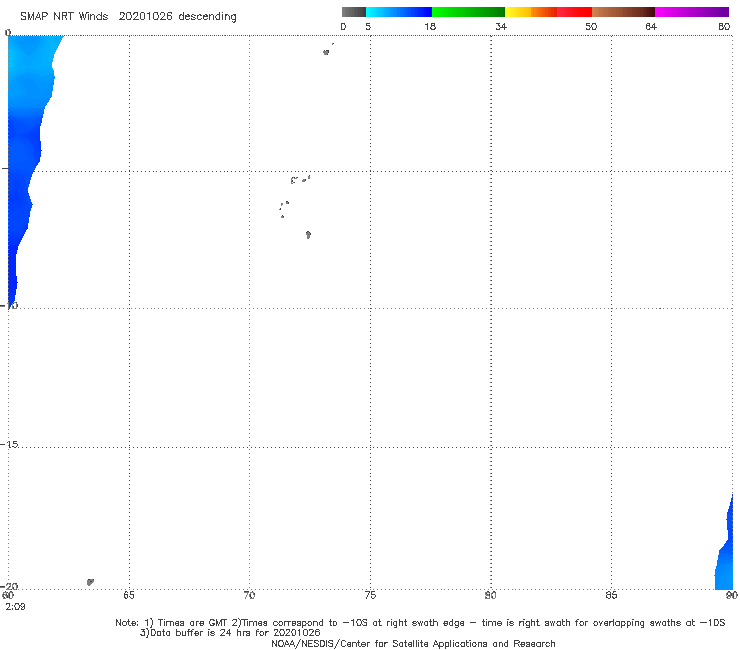This screenshot has height=650, width=740.
Task: Click the blue wind swath along the left edge
Action: [x=26, y=142]
